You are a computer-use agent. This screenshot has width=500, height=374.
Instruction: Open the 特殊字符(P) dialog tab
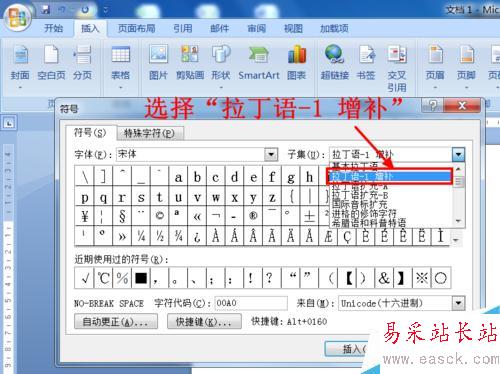pyautogui.click(x=150, y=133)
